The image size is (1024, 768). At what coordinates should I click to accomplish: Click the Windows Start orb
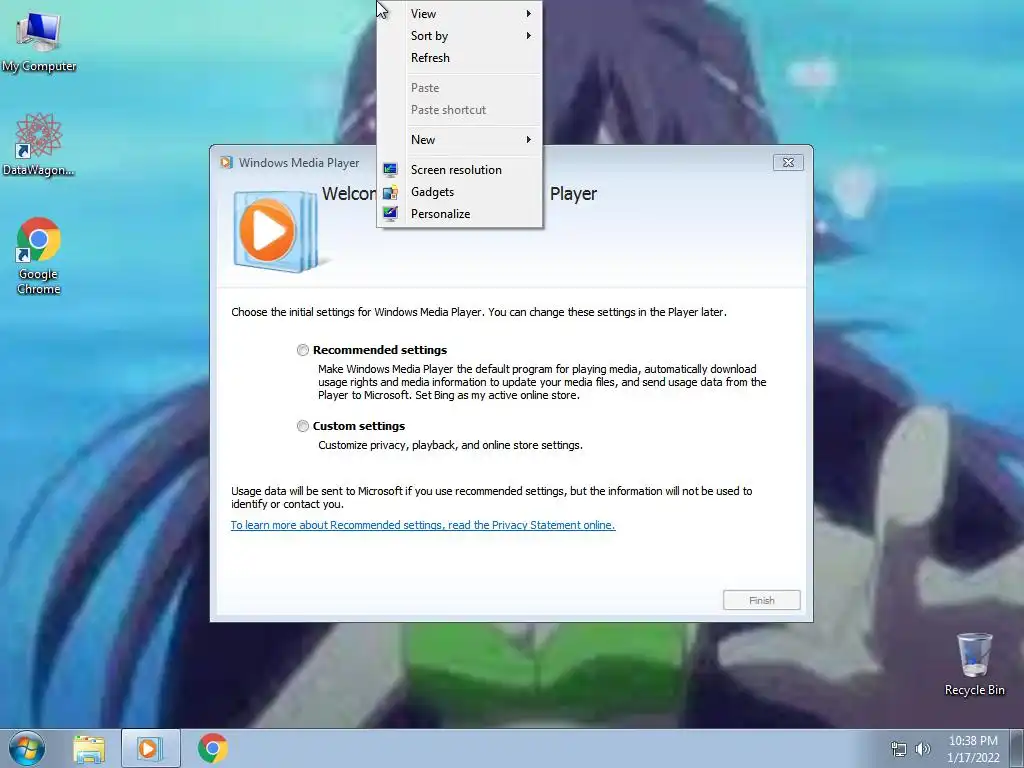coord(27,748)
